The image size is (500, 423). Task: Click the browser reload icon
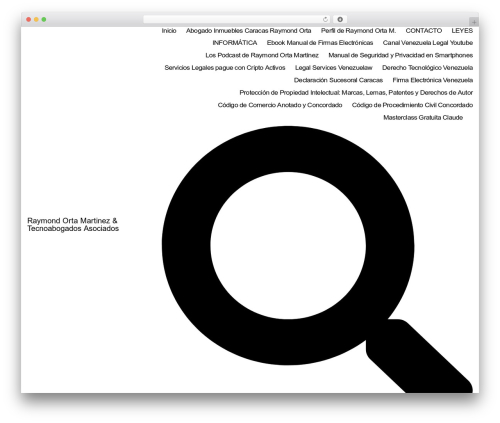click(x=325, y=19)
